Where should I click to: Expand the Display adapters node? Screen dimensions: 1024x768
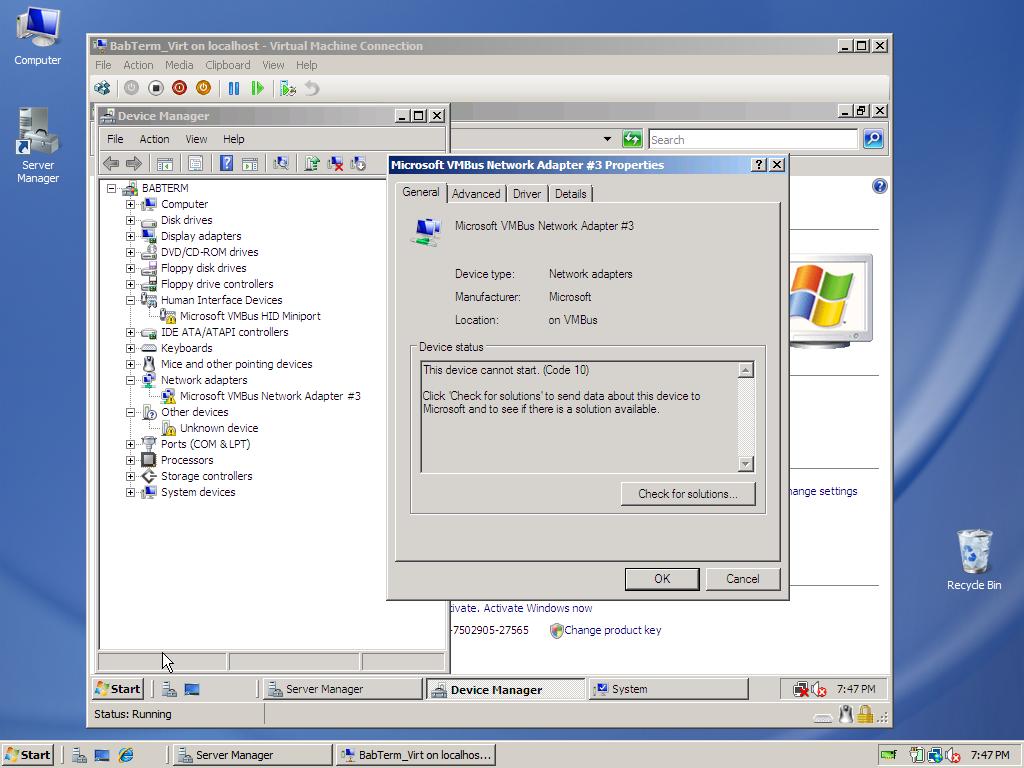[131, 236]
